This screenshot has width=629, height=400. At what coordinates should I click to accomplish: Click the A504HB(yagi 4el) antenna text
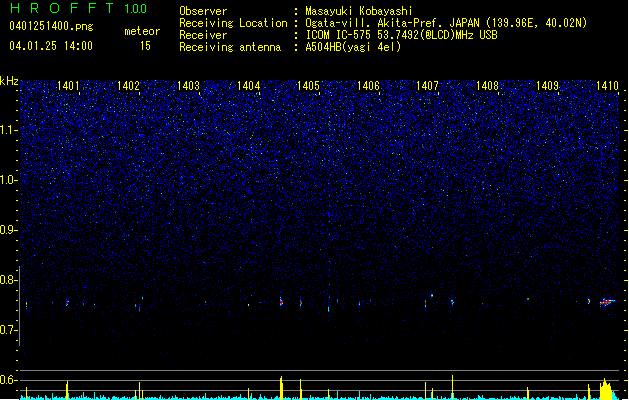coord(353,47)
